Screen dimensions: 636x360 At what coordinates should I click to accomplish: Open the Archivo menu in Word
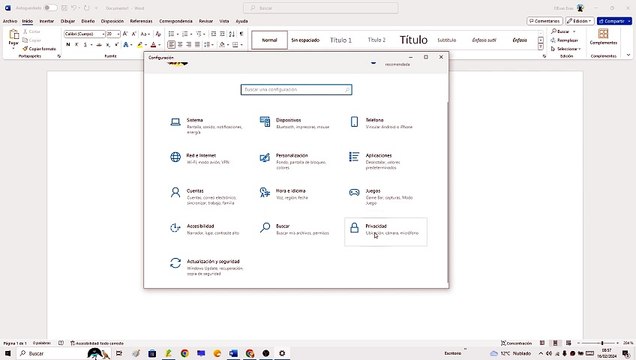(10, 21)
